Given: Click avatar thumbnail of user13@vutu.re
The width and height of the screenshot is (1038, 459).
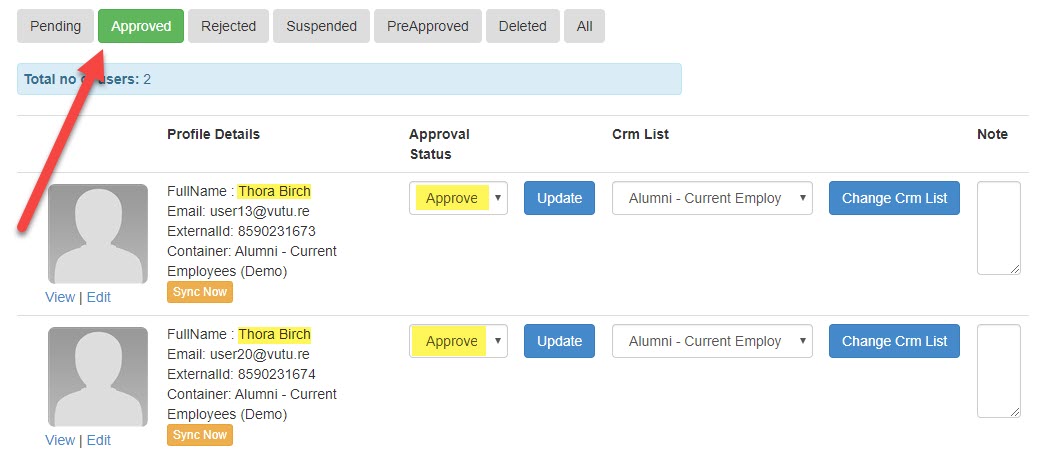Looking at the screenshot, I should point(98,234).
